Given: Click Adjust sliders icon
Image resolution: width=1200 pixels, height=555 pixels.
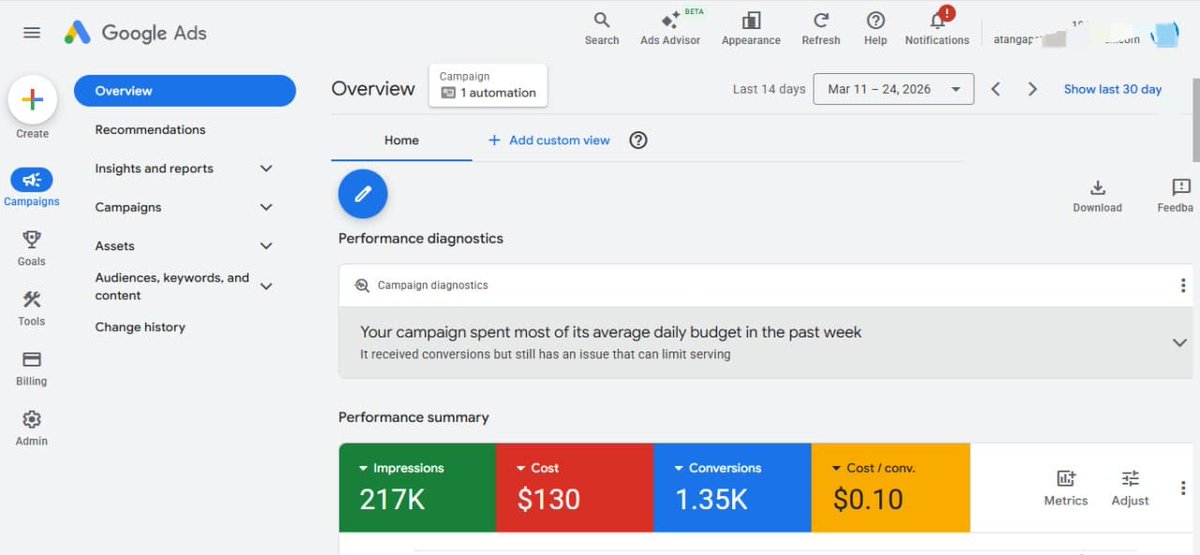Looking at the screenshot, I should click(x=1130, y=488).
